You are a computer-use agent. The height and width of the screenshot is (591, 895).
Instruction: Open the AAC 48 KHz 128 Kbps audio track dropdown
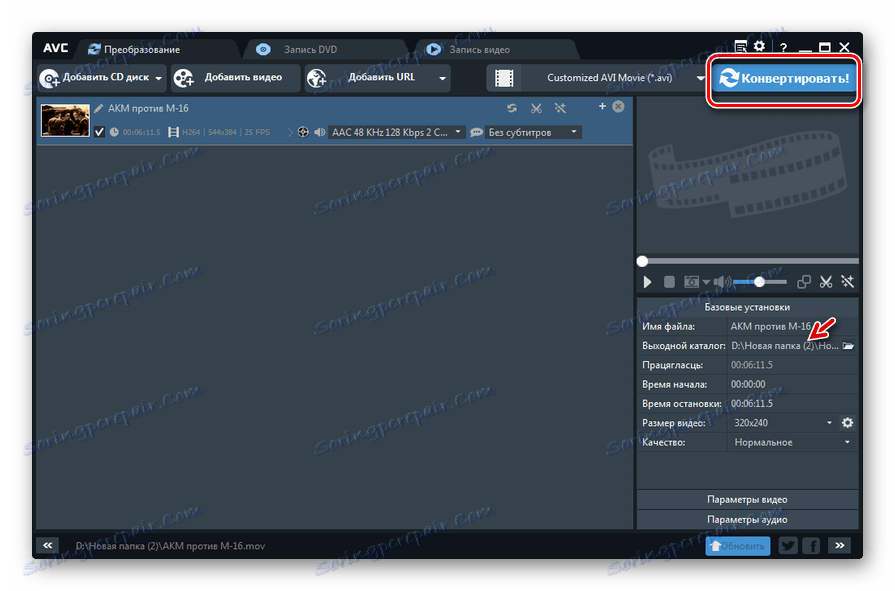(x=396, y=132)
